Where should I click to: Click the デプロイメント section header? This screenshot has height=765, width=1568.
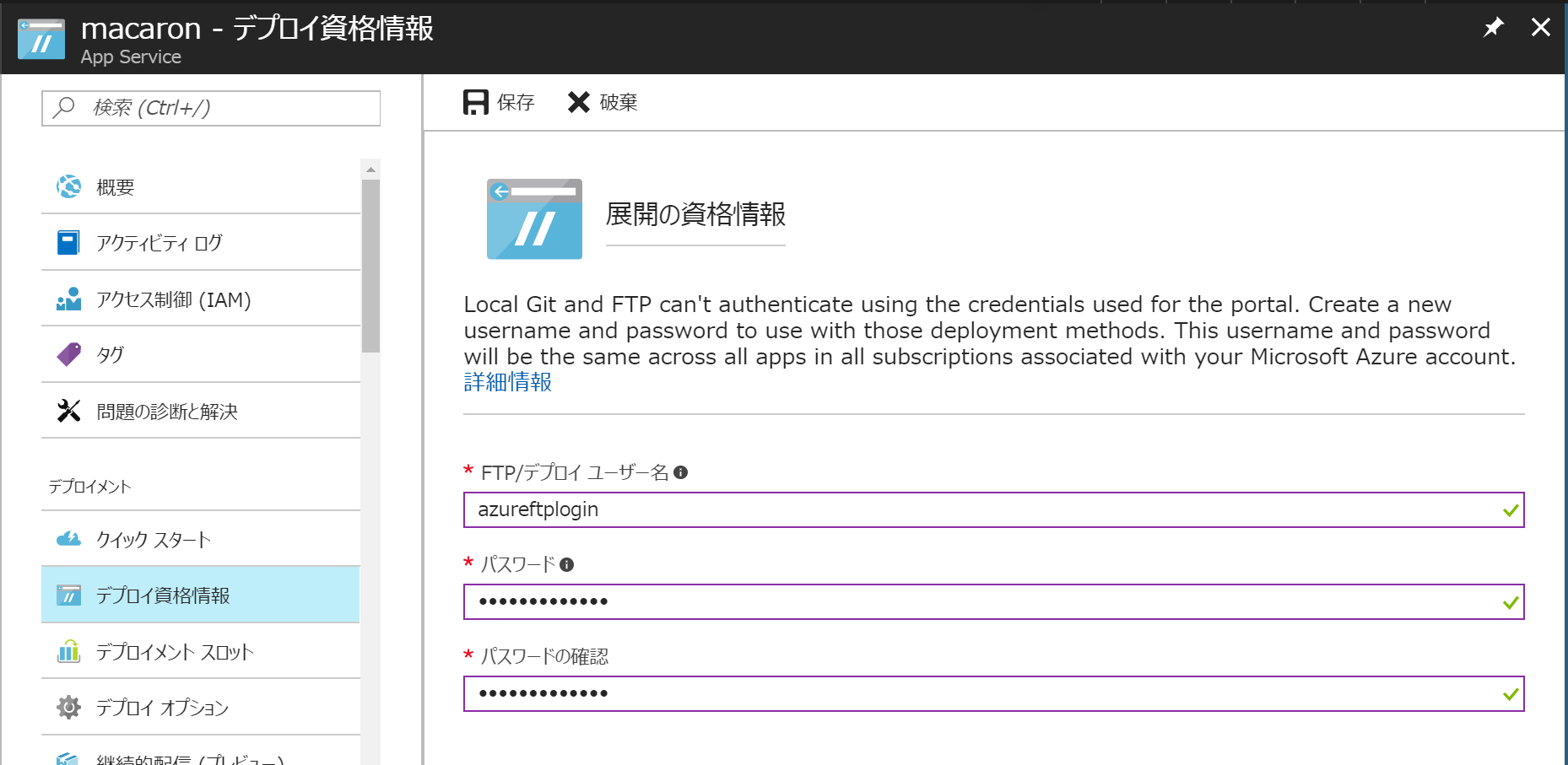(x=89, y=487)
